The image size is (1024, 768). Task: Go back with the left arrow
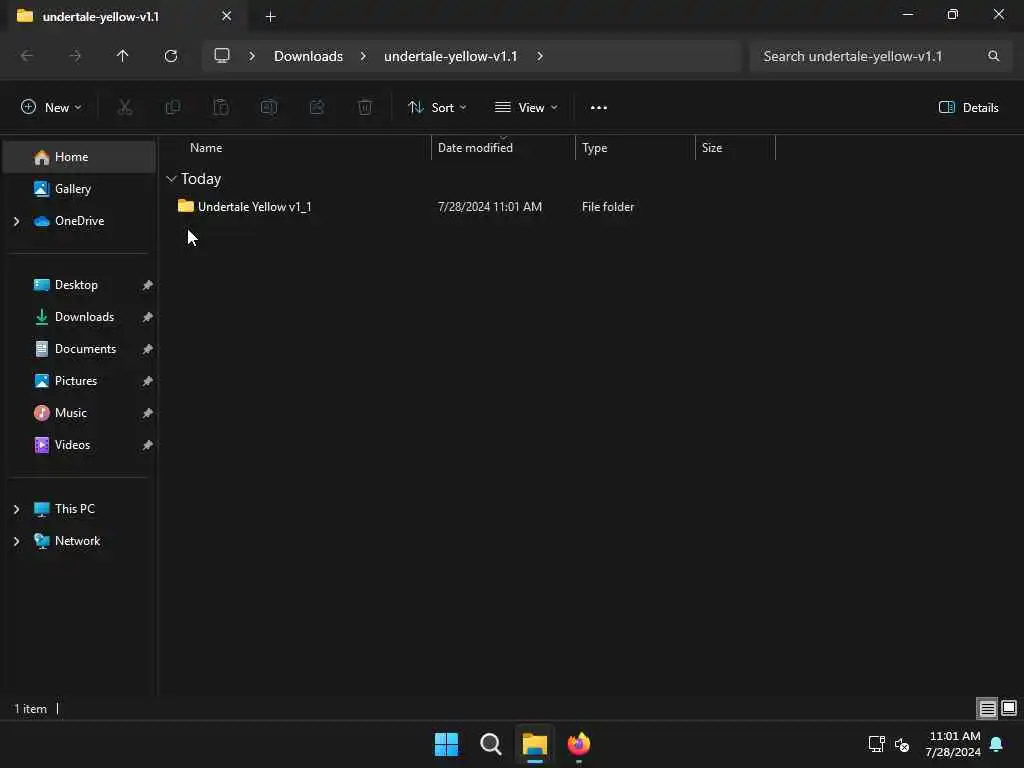coord(27,56)
